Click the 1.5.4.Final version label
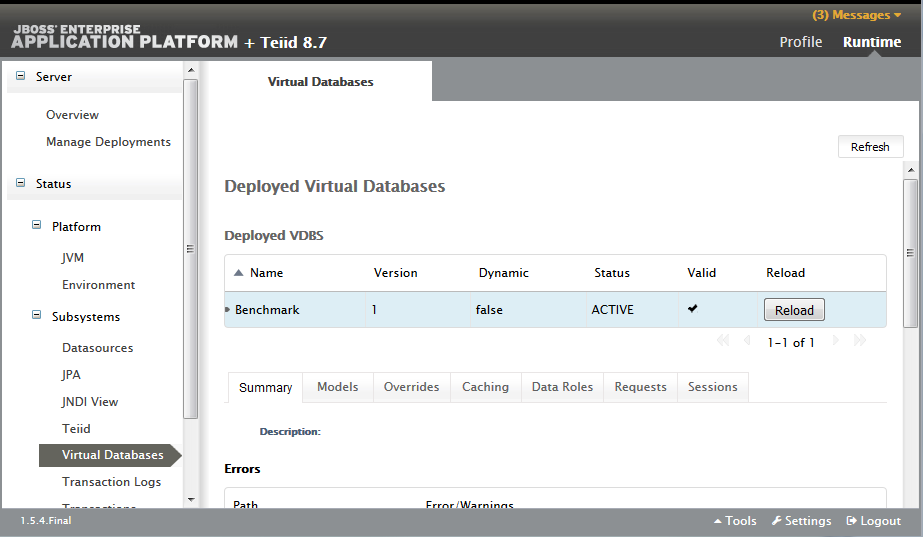The height and width of the screenshot is (537, 923). coord(46,521)
